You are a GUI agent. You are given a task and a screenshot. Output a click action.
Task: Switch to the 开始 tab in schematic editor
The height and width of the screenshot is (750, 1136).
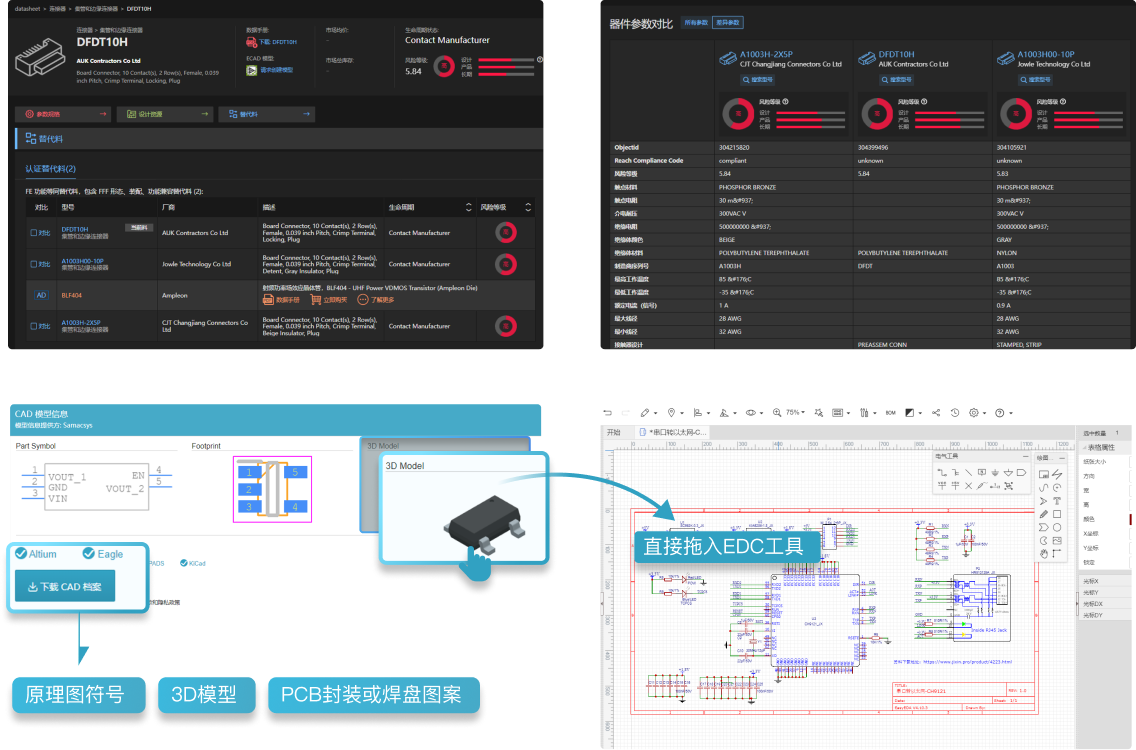(614, 432)
